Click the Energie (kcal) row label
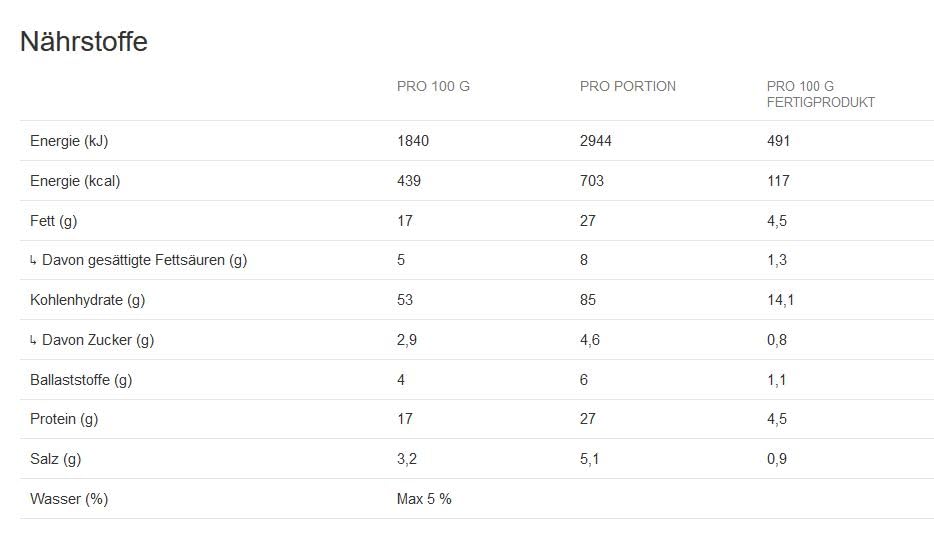This screenshot has width=934, height=560. coord(75,181)
